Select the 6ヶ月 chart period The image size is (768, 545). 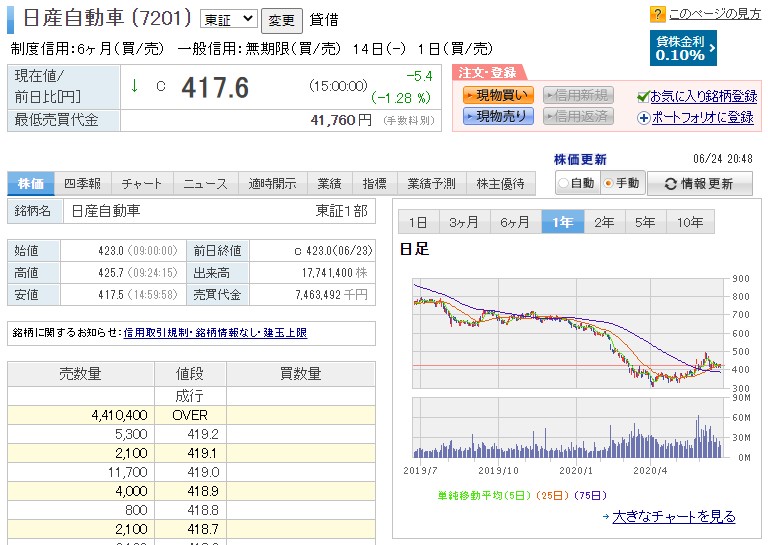[515, 222]
